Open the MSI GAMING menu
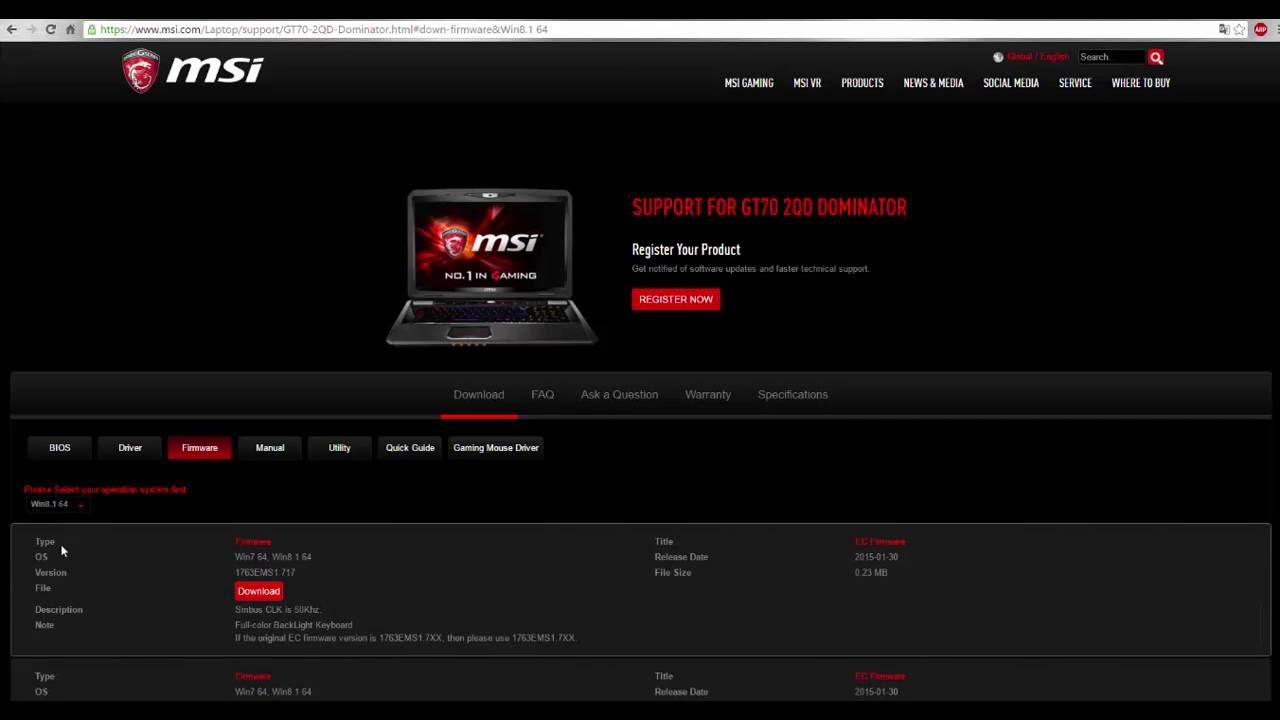The width and height of the screenshot is (1280, 720). 749,83
